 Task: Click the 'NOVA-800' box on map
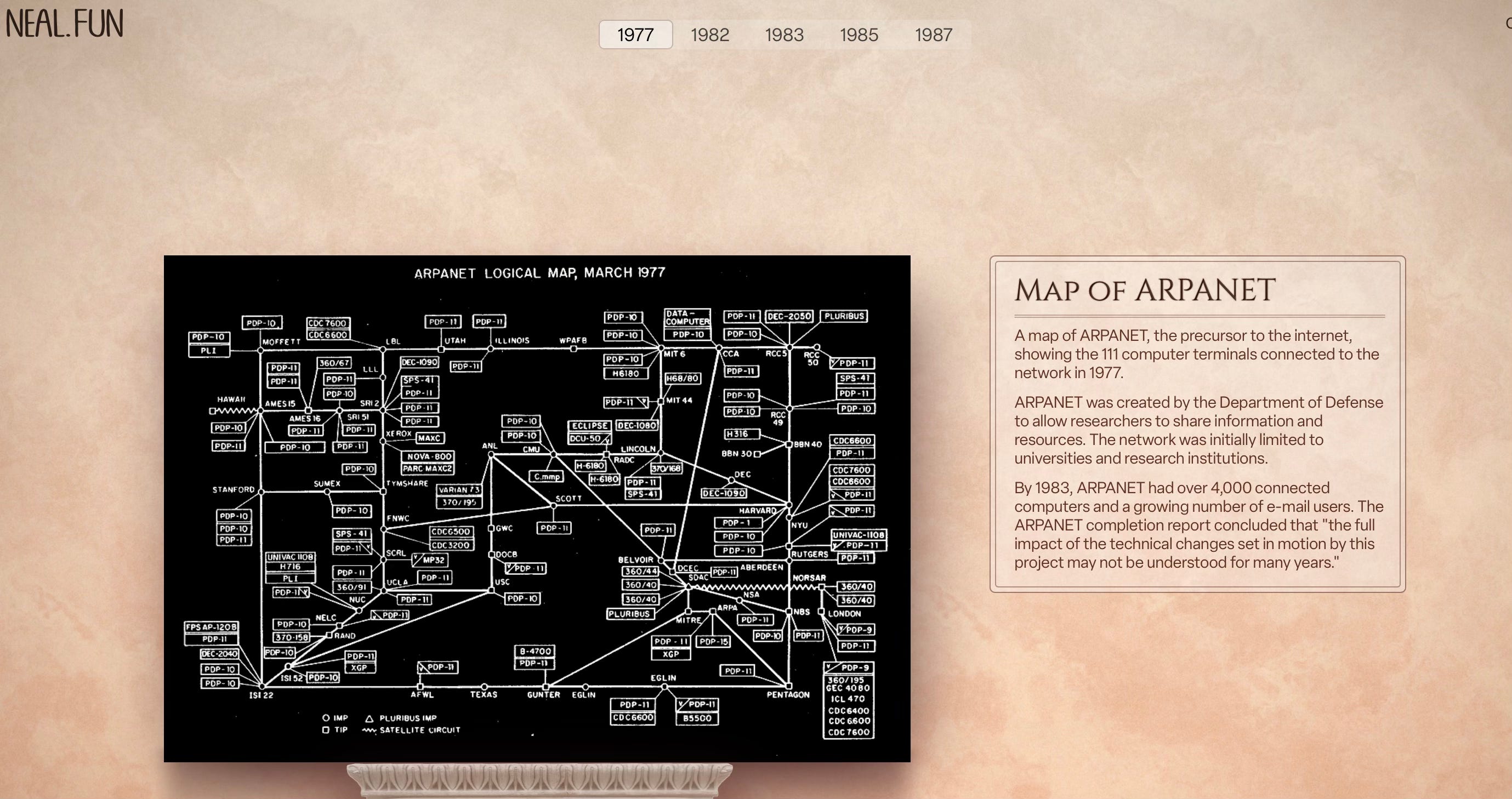[429, 456]
